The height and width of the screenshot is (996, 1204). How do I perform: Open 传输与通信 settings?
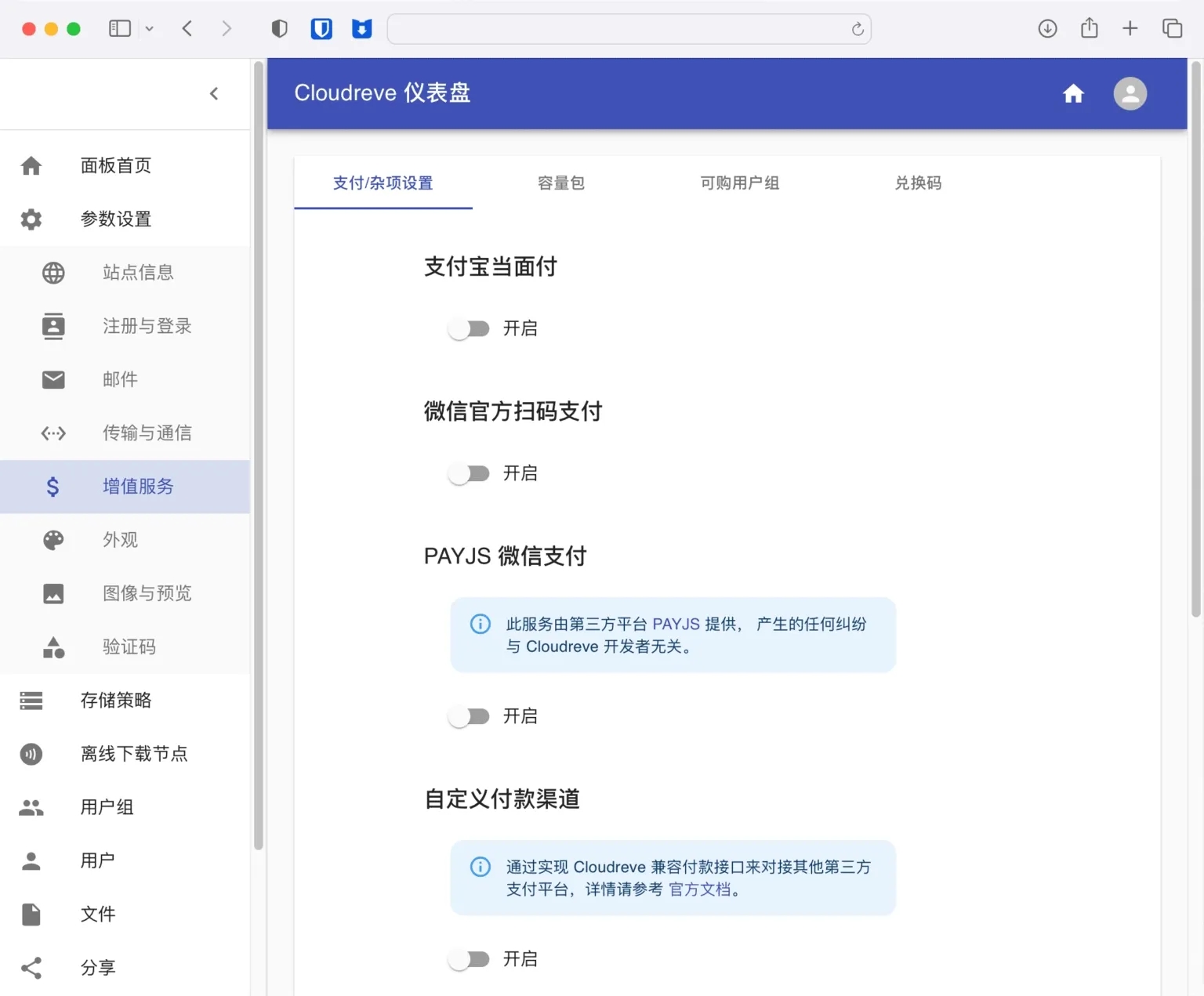tap(125, 433)
